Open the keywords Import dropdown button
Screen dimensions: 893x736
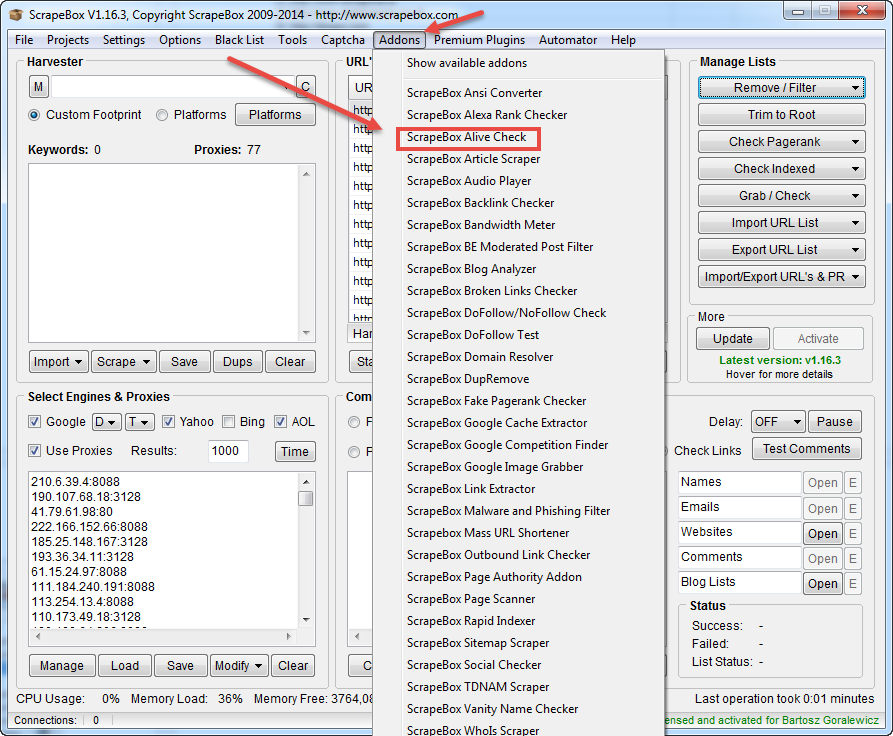(59, 362)
